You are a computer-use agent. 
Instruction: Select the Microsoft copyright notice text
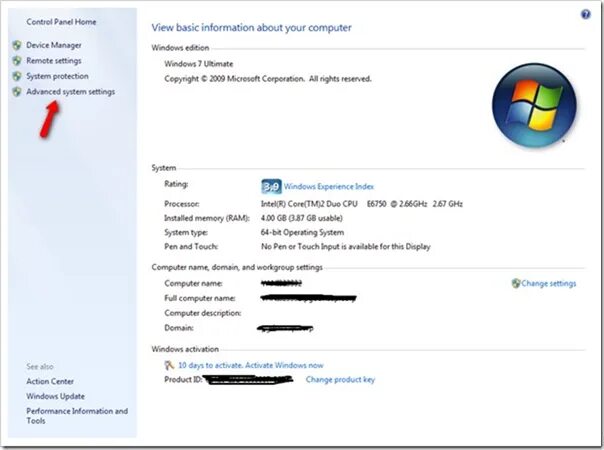pos(268,79)
